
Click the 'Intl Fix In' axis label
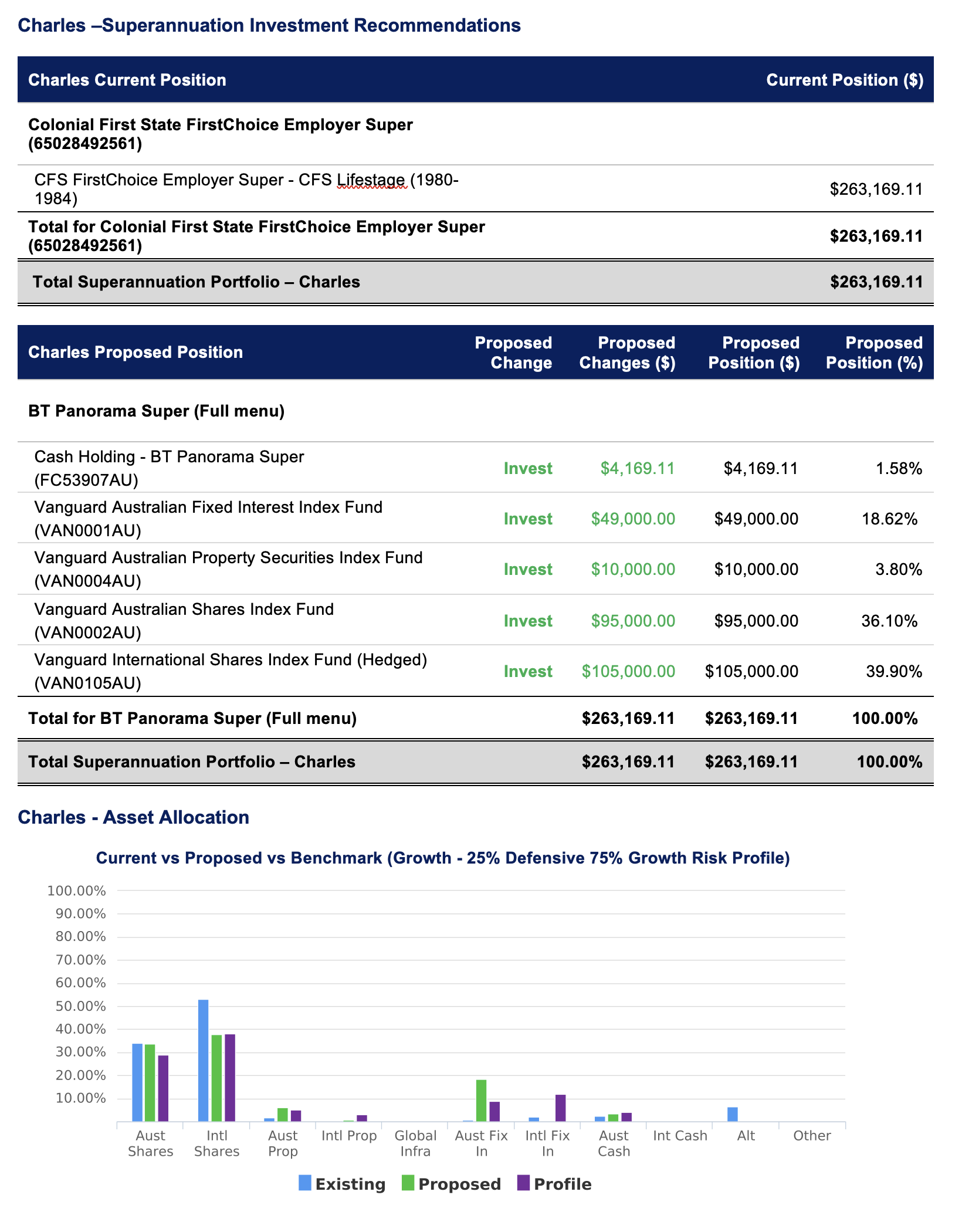548,1143
